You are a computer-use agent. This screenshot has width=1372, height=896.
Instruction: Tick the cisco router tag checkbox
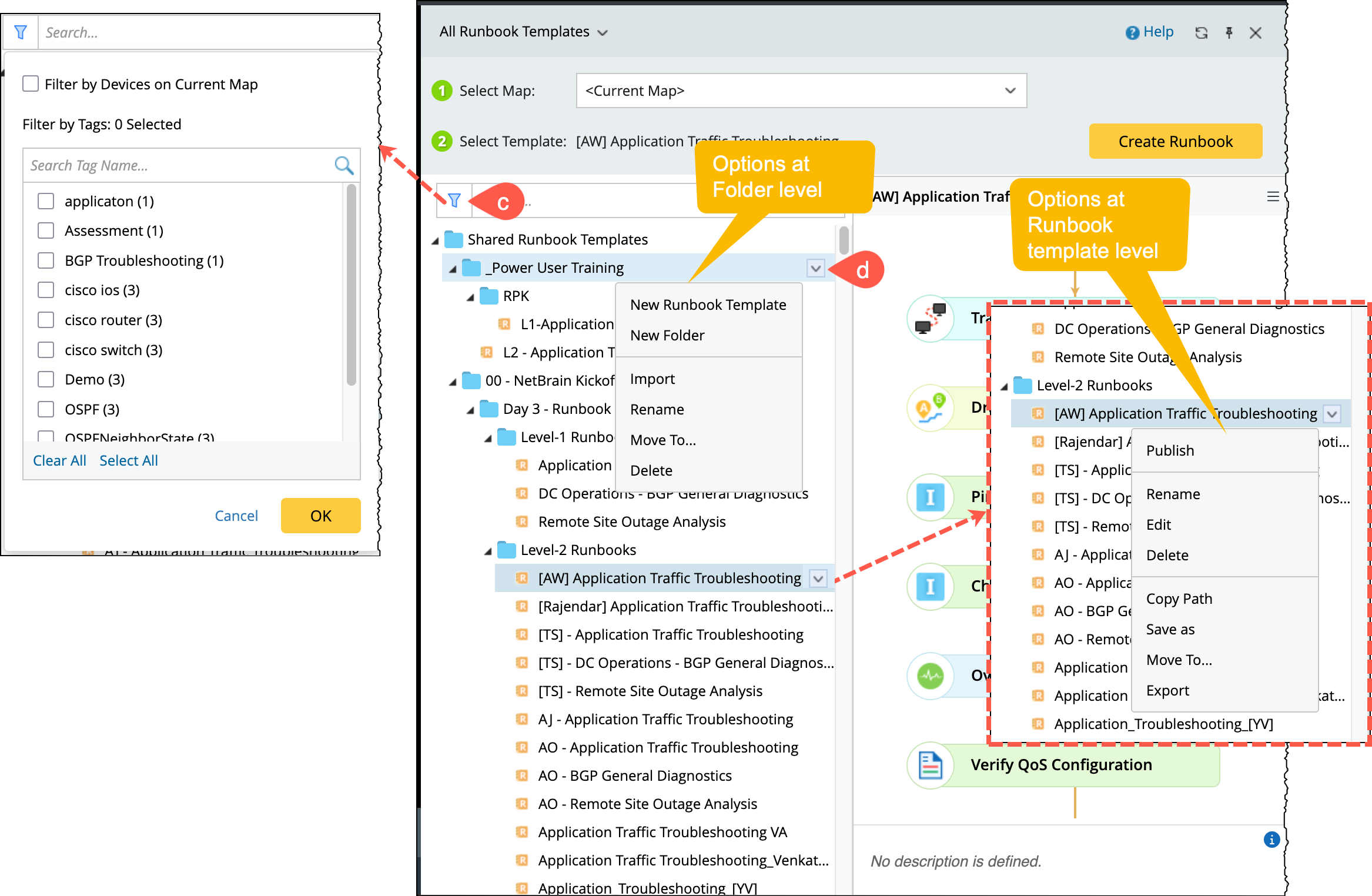[46, 320]
